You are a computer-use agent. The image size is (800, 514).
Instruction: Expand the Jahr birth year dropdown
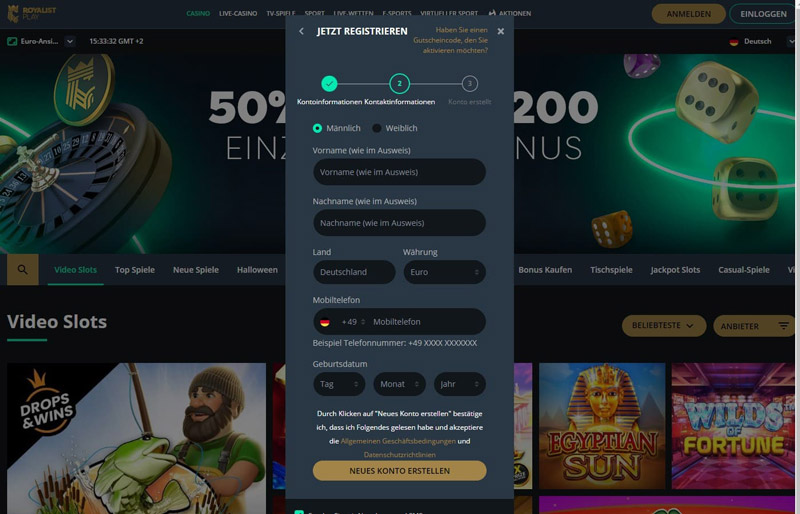click(459, 384)
